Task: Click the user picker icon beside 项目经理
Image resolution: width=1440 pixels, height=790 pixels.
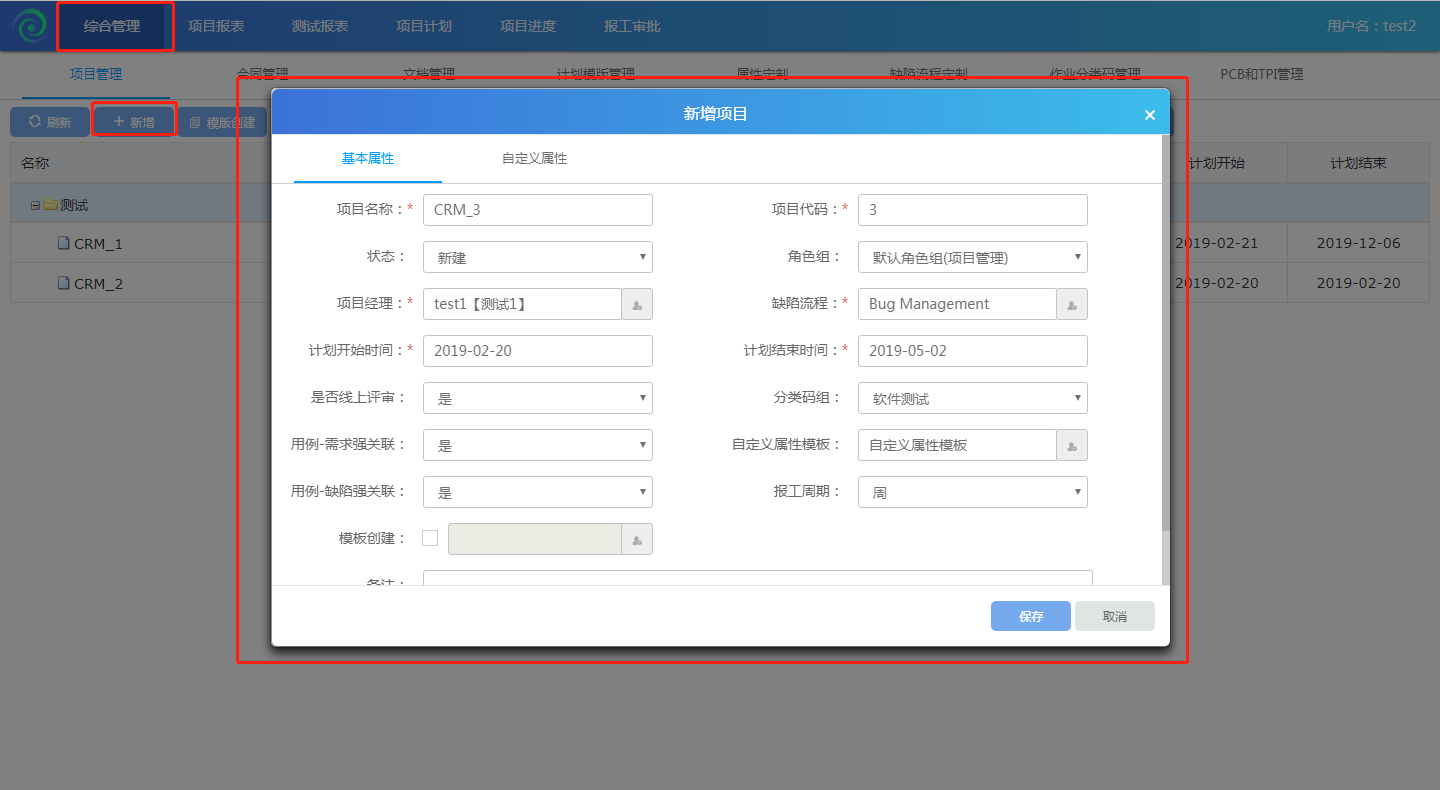Action: [637, 304]
